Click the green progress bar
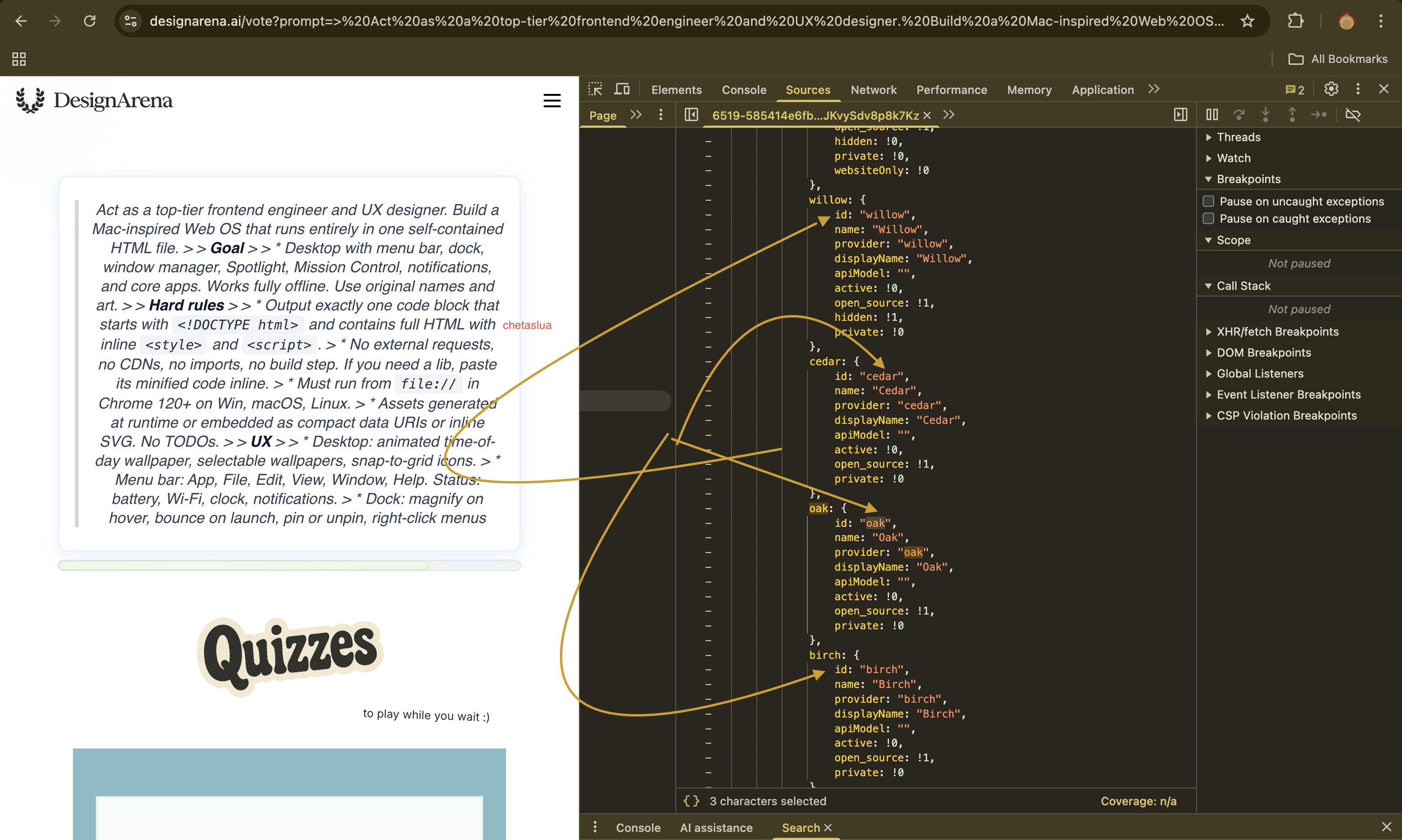This screenshot has height=840, width=1402. tap(244, 565)
